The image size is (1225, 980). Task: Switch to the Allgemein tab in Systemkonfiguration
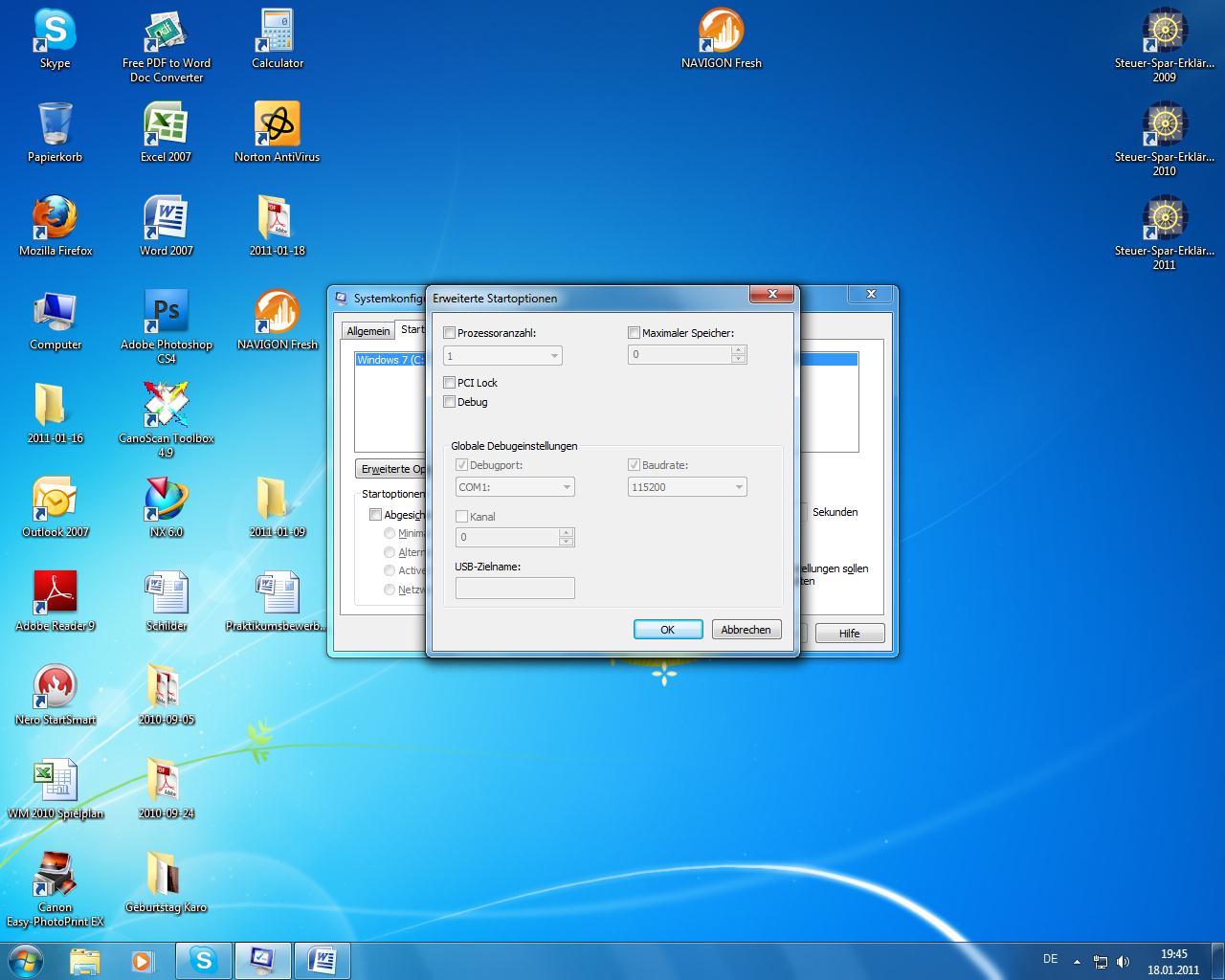[368, 331]
